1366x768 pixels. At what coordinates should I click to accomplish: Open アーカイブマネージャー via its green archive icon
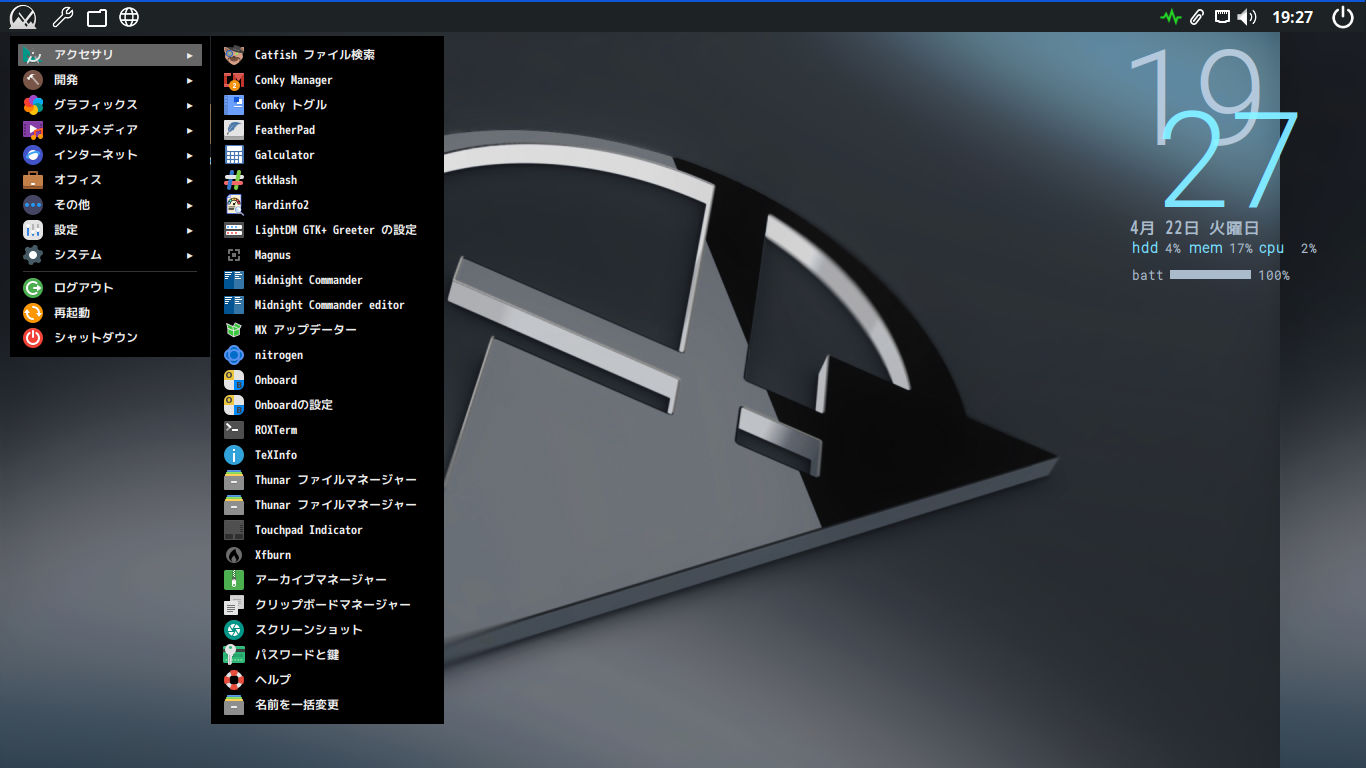234,580
